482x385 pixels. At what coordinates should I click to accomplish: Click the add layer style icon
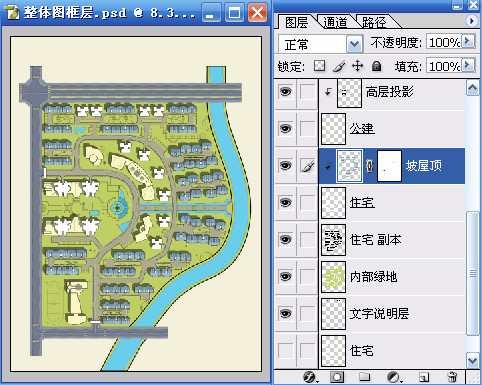pyautogui.click(x=309, y=377)
